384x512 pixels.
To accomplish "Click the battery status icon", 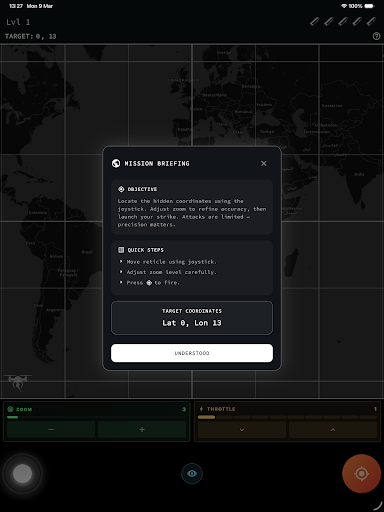I will 369,6.
